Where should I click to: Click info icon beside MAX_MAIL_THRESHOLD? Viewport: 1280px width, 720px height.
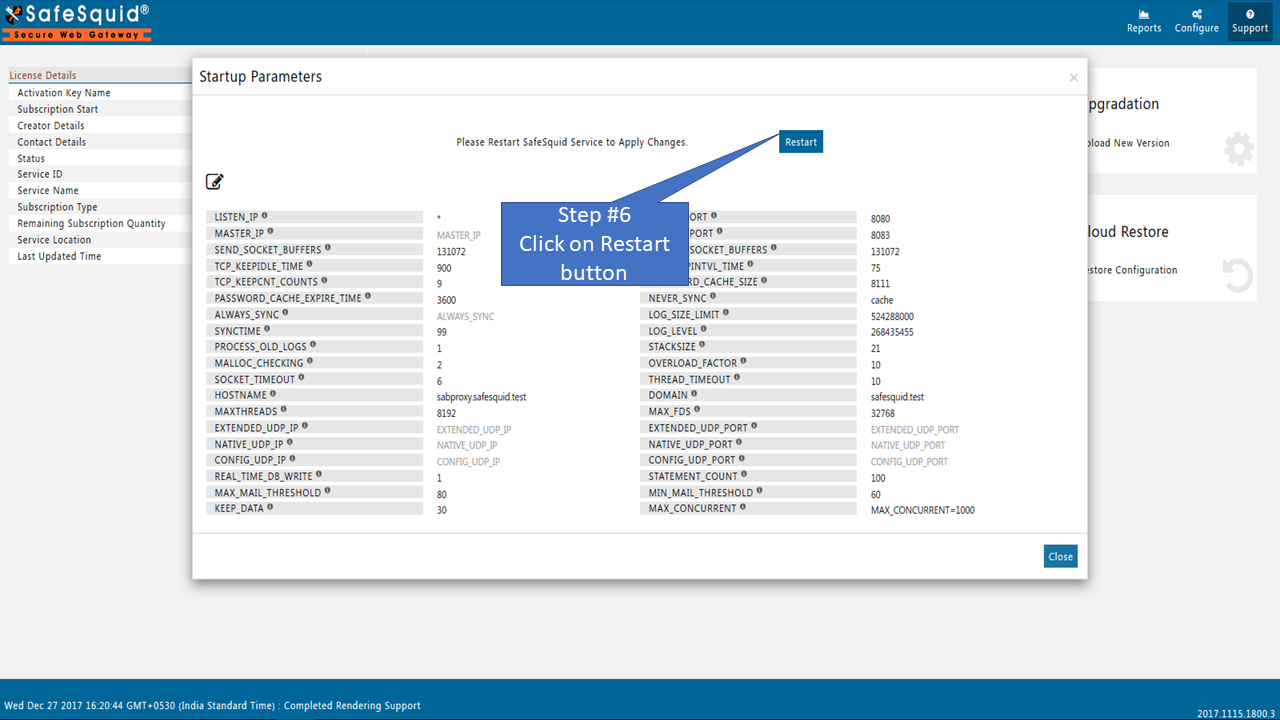coord(327,491)
